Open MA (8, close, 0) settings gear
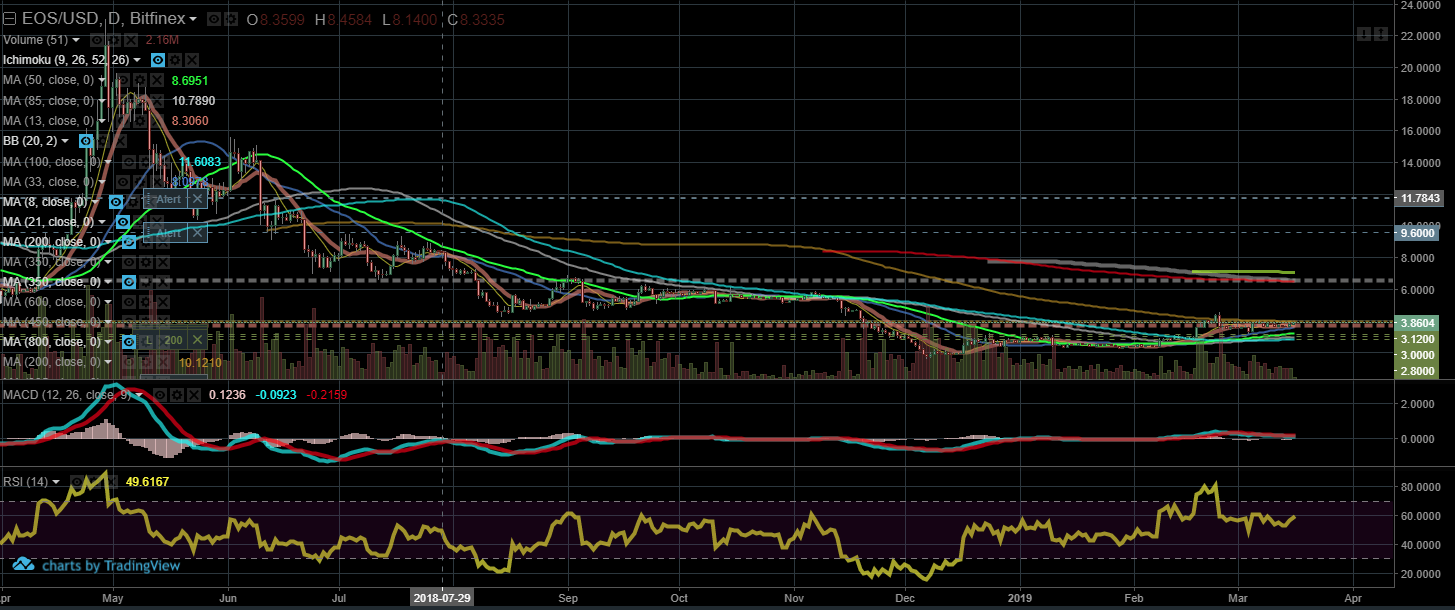This screenshot has height=610, width=1455. point(133,202)
